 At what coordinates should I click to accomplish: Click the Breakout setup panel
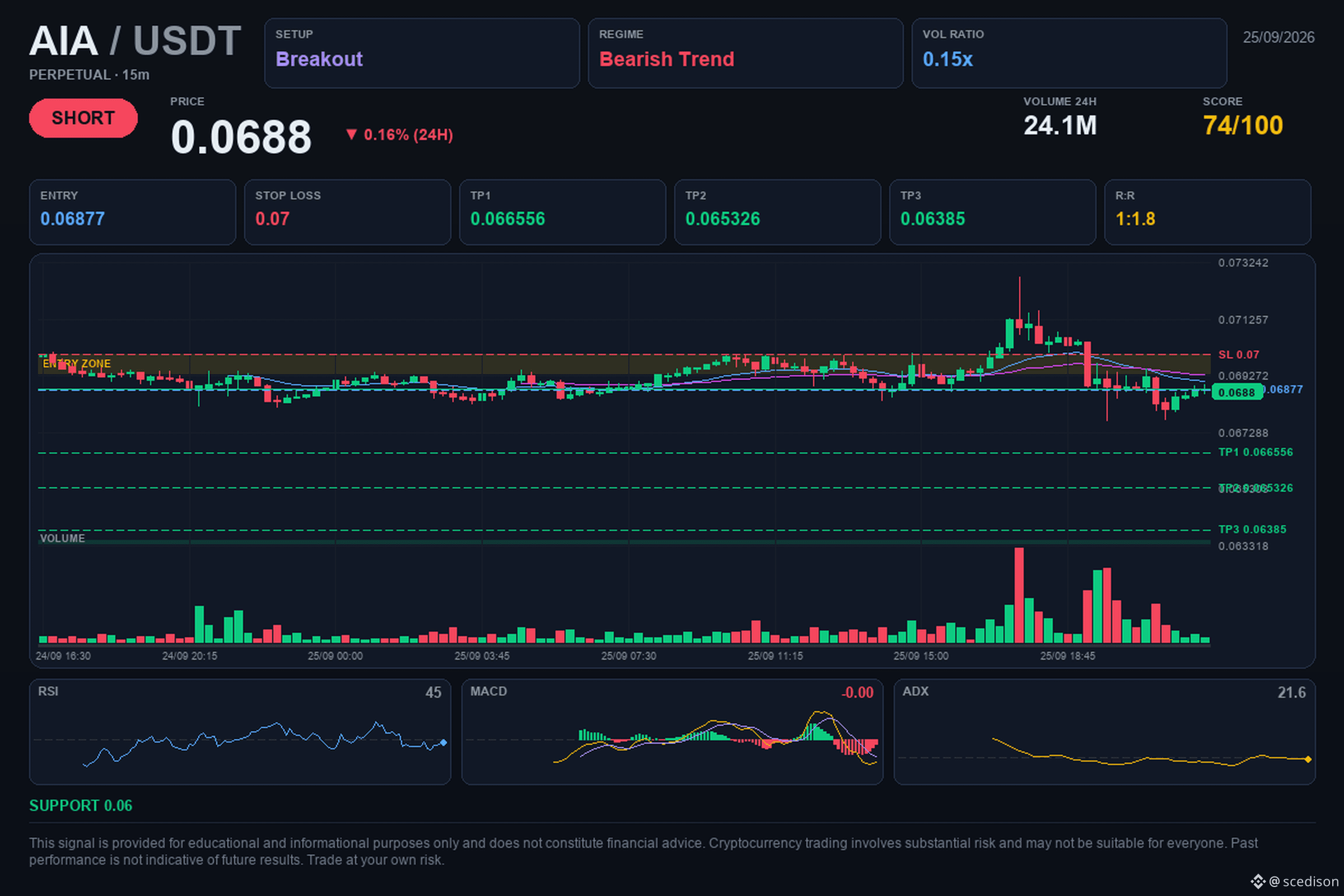(x=422, y=53)
